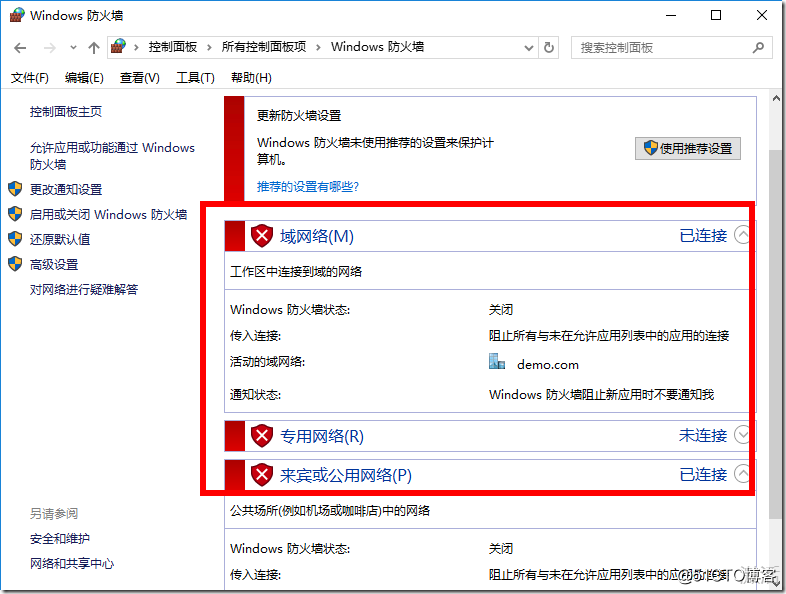This screenshot has height=594, width=786.
Task: Refresh the control panel page
Action: pyautogui.click(x=549, y=48)
